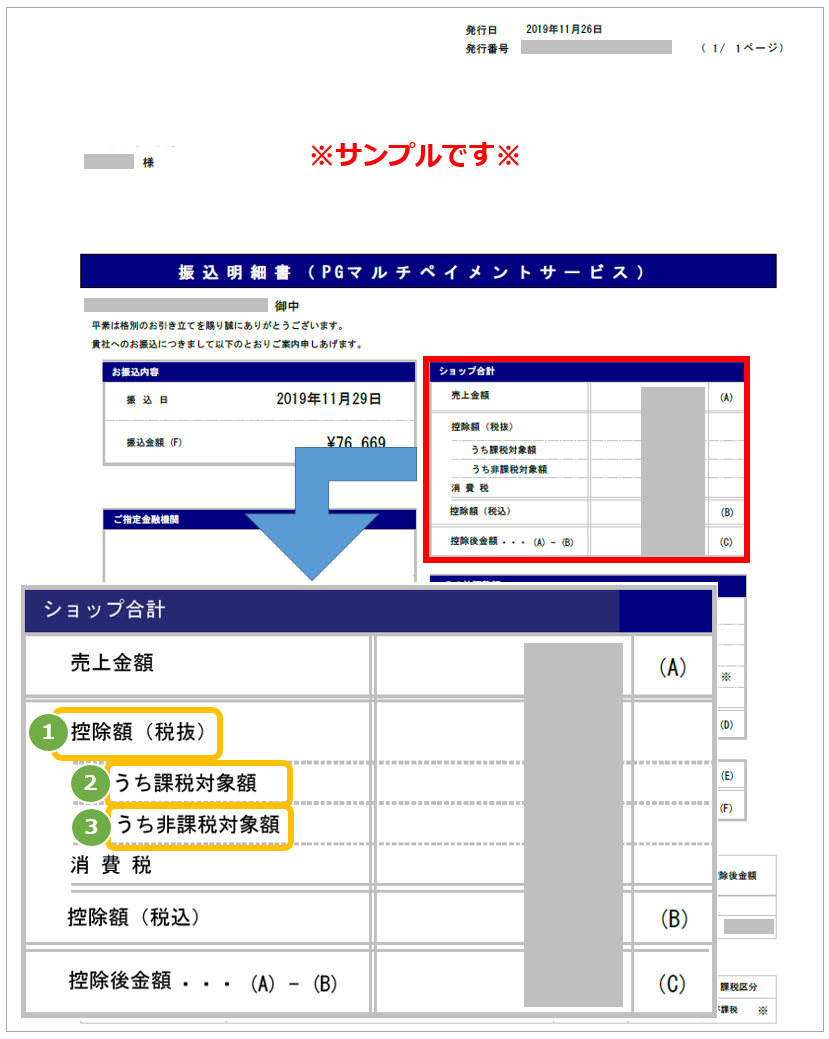Click the 御中 text after the company name
This screenshot has width=829, height=1039.
click(x=287, y=305)
